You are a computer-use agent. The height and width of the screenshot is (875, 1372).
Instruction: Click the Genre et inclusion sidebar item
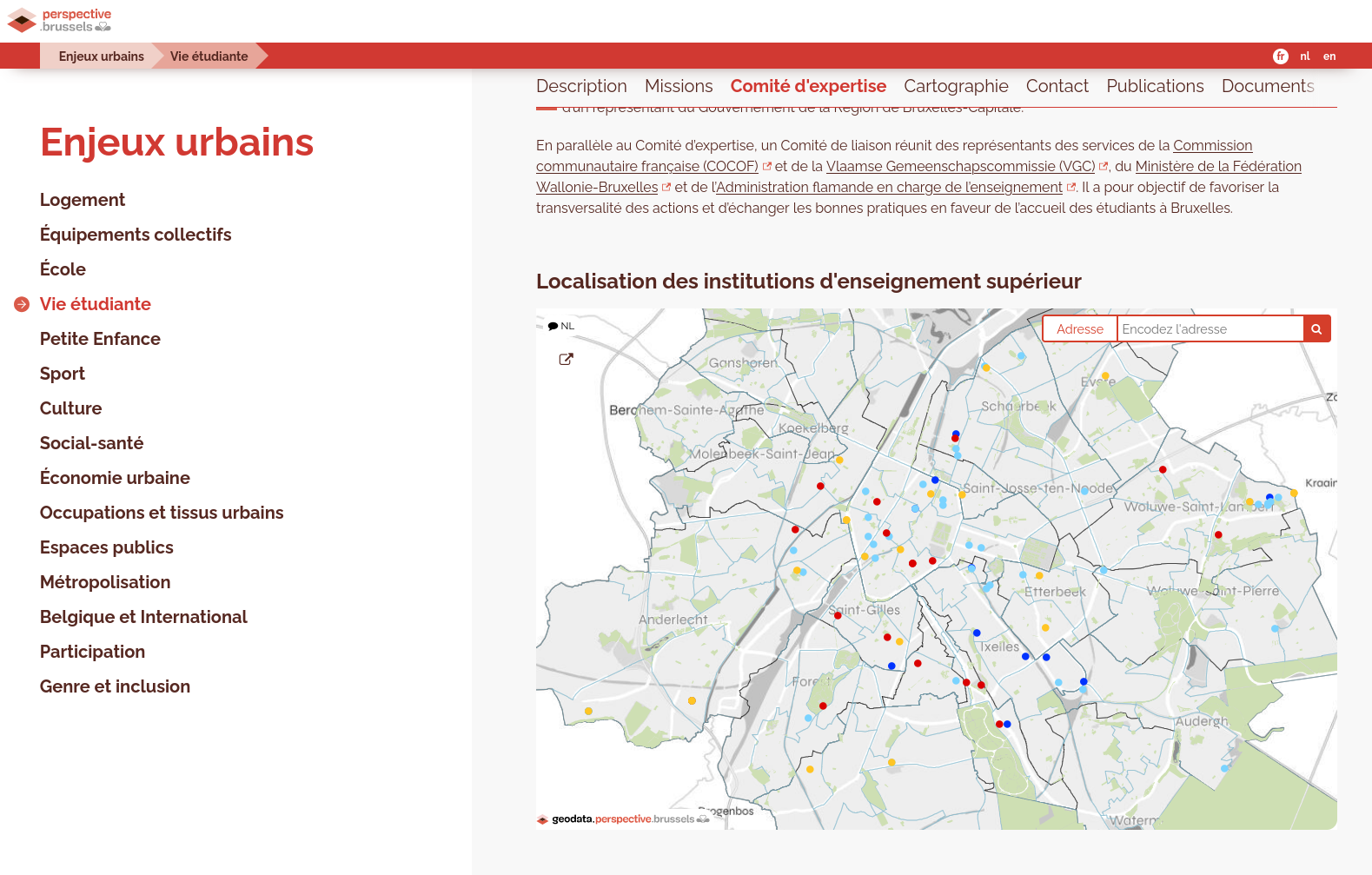click(115, 686)
